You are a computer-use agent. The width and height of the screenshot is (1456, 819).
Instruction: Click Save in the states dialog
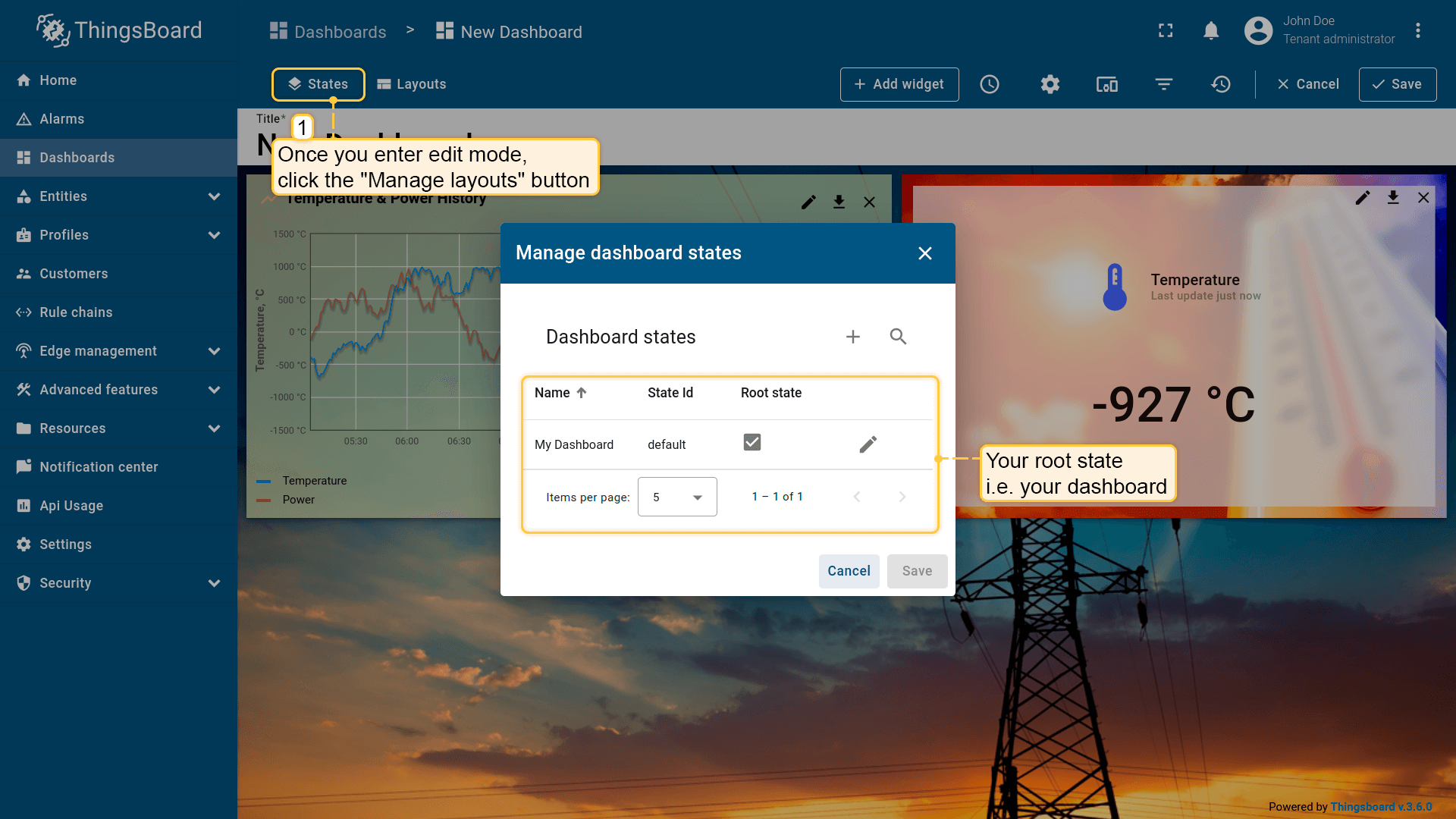(918, 571)
